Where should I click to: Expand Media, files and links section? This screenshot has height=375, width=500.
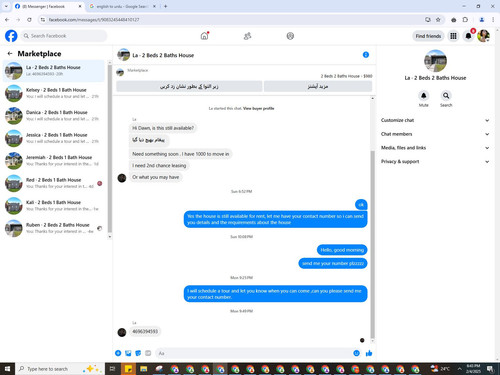[x=435, y=148]
